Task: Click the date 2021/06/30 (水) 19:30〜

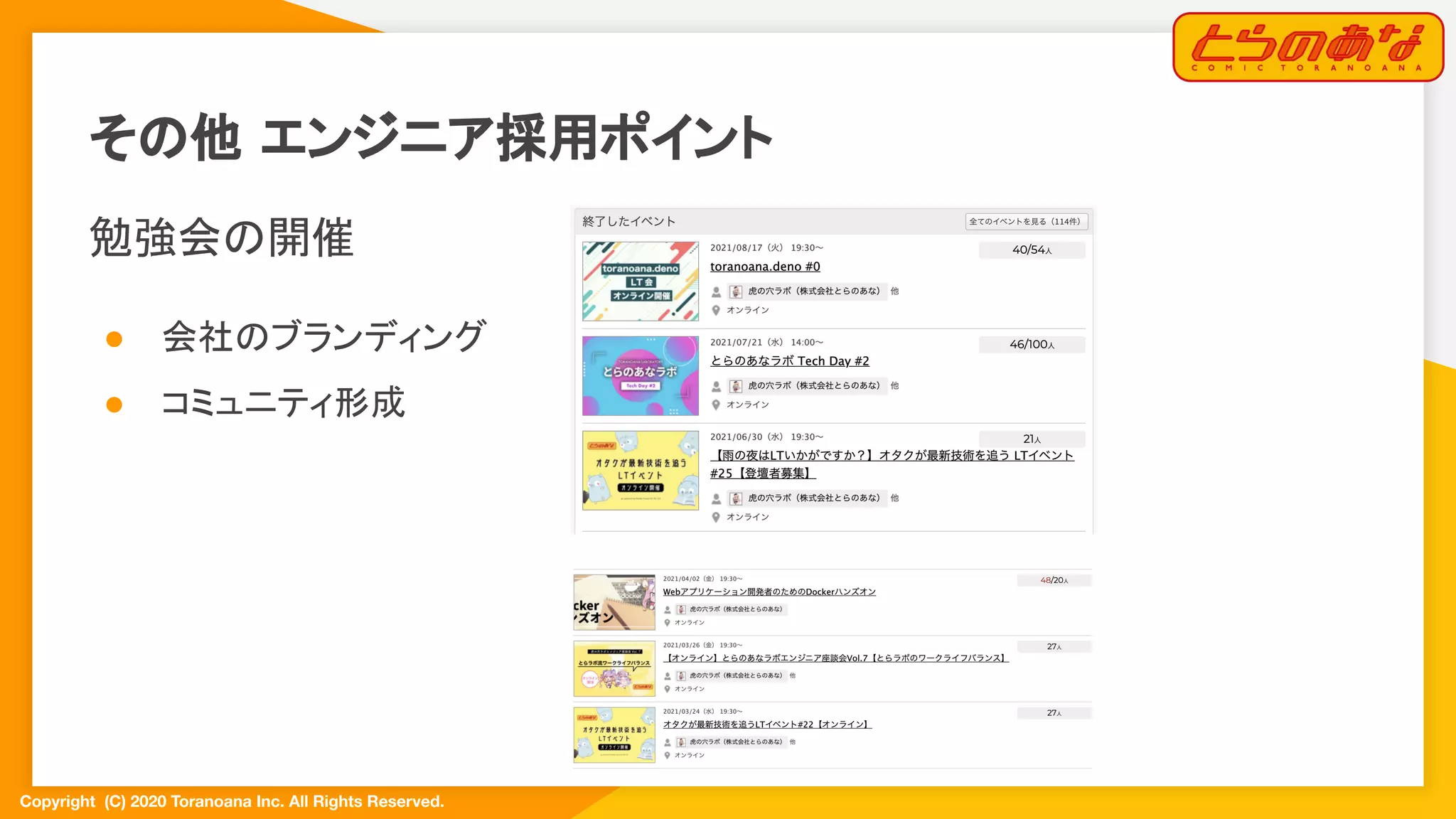Action: (767, 437)
